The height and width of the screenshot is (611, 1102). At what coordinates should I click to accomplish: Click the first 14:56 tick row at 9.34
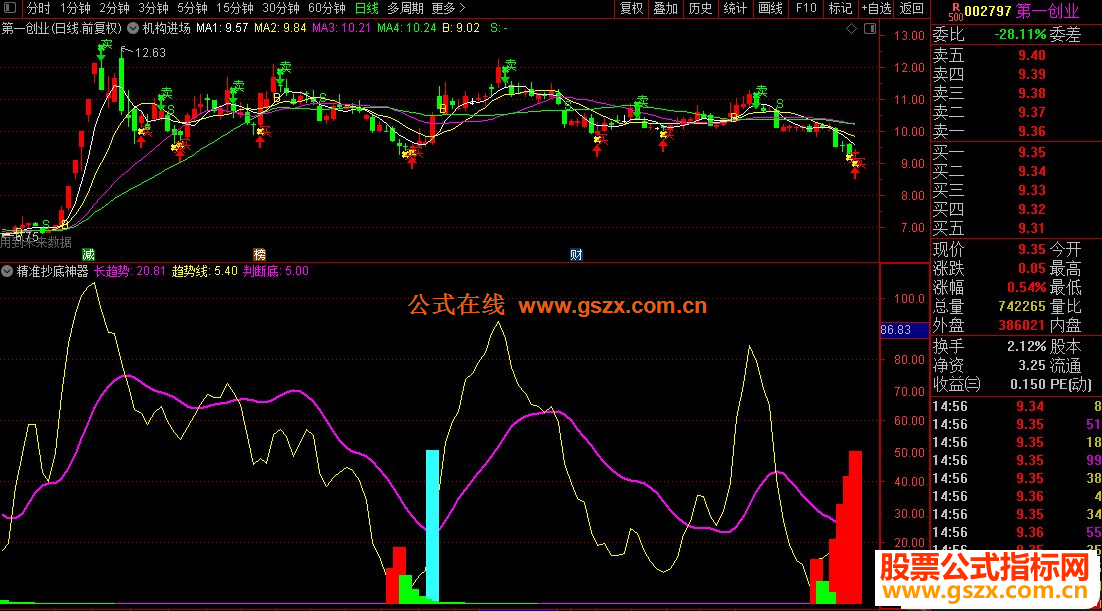point(1016,406)
